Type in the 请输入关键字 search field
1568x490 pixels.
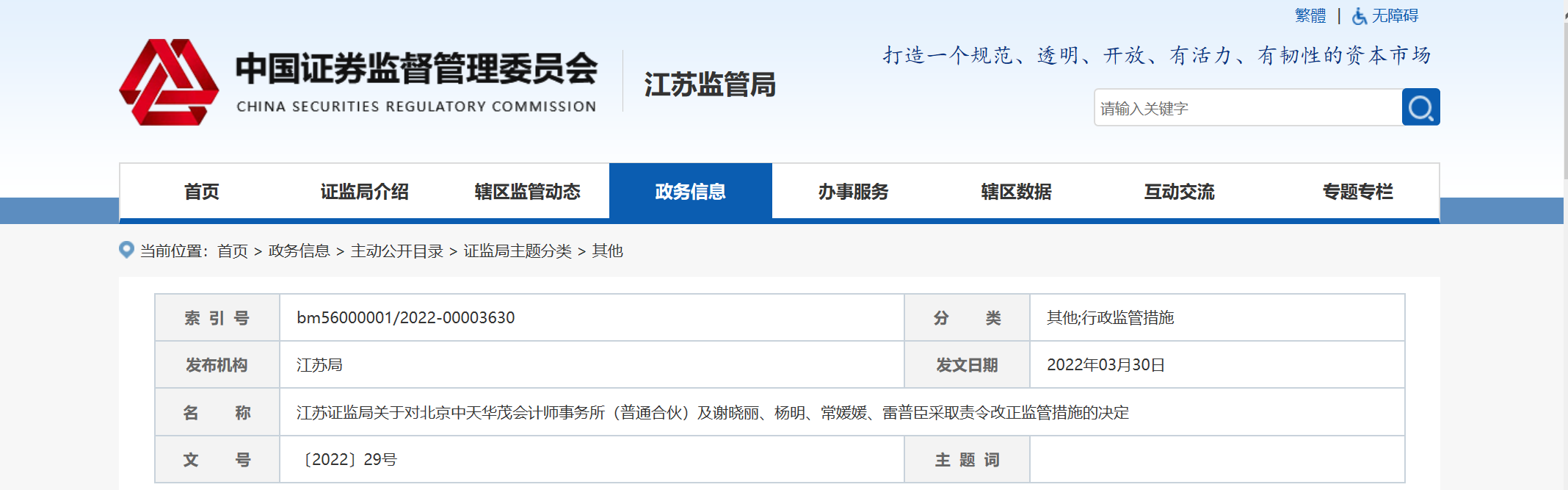[1246, 108]
